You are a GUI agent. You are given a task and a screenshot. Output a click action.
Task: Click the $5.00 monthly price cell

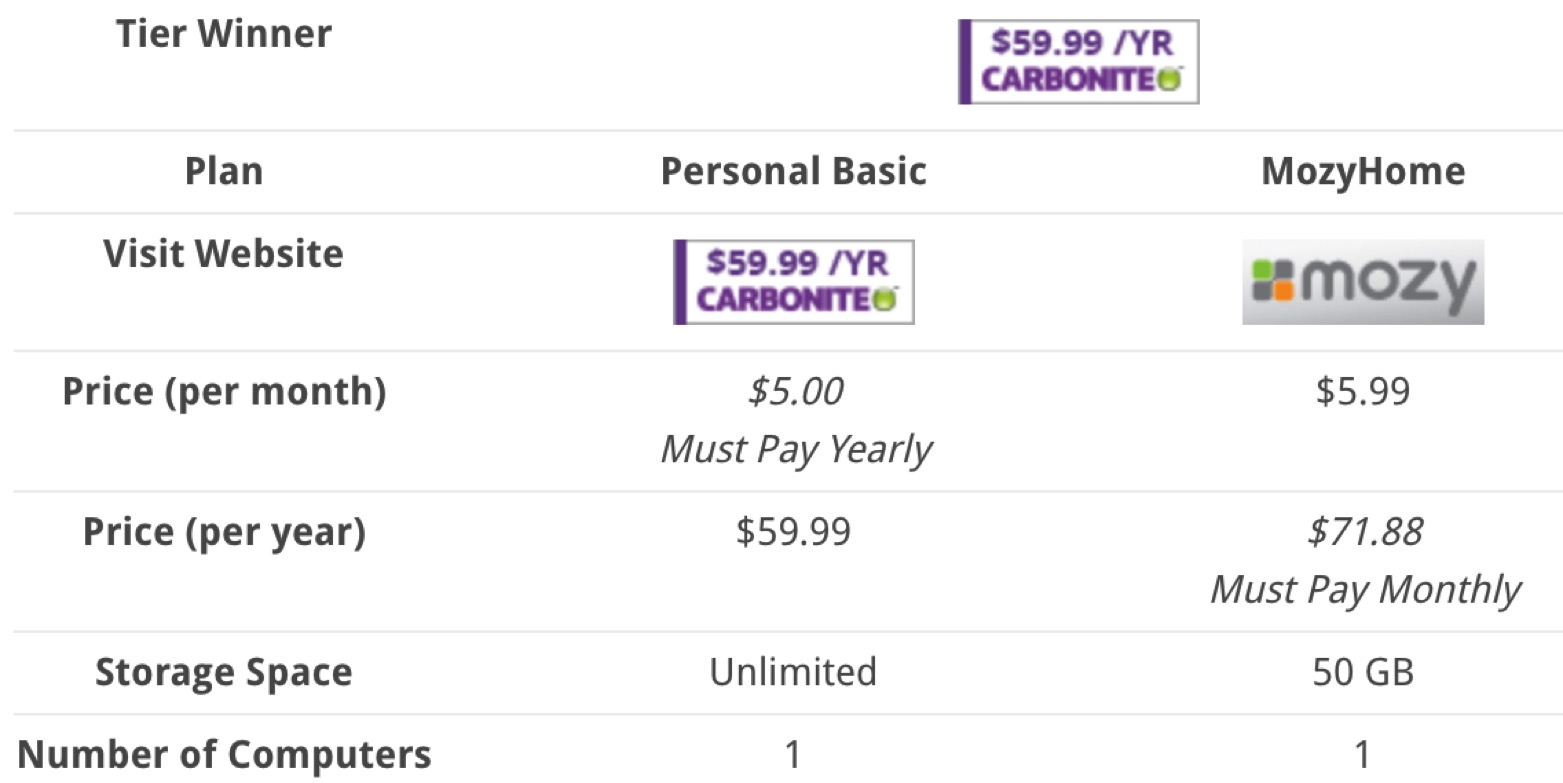[796, 391]
